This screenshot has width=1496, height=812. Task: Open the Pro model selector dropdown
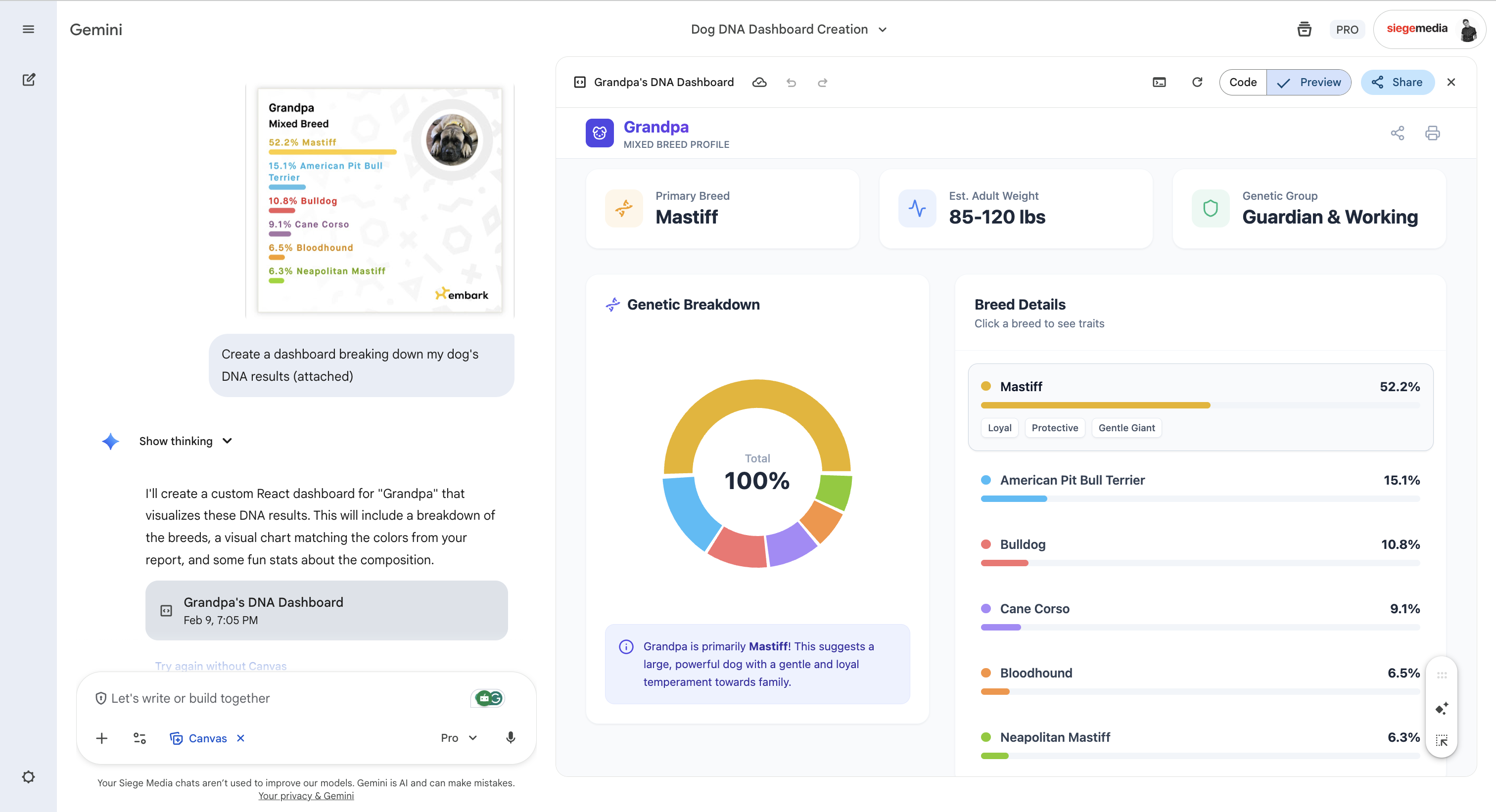click(x=459, y=738)
